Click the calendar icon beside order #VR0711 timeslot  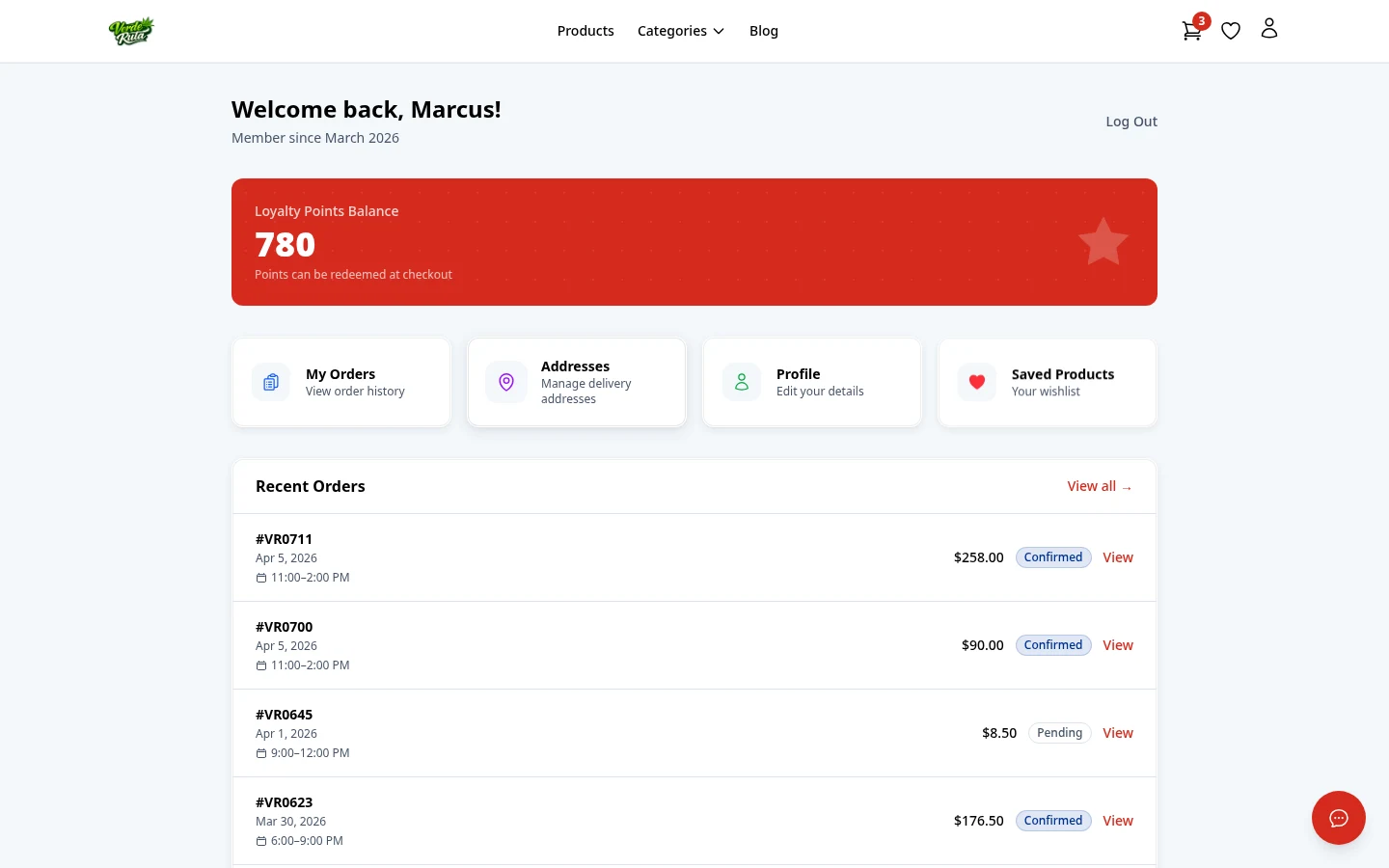(261, 577)
